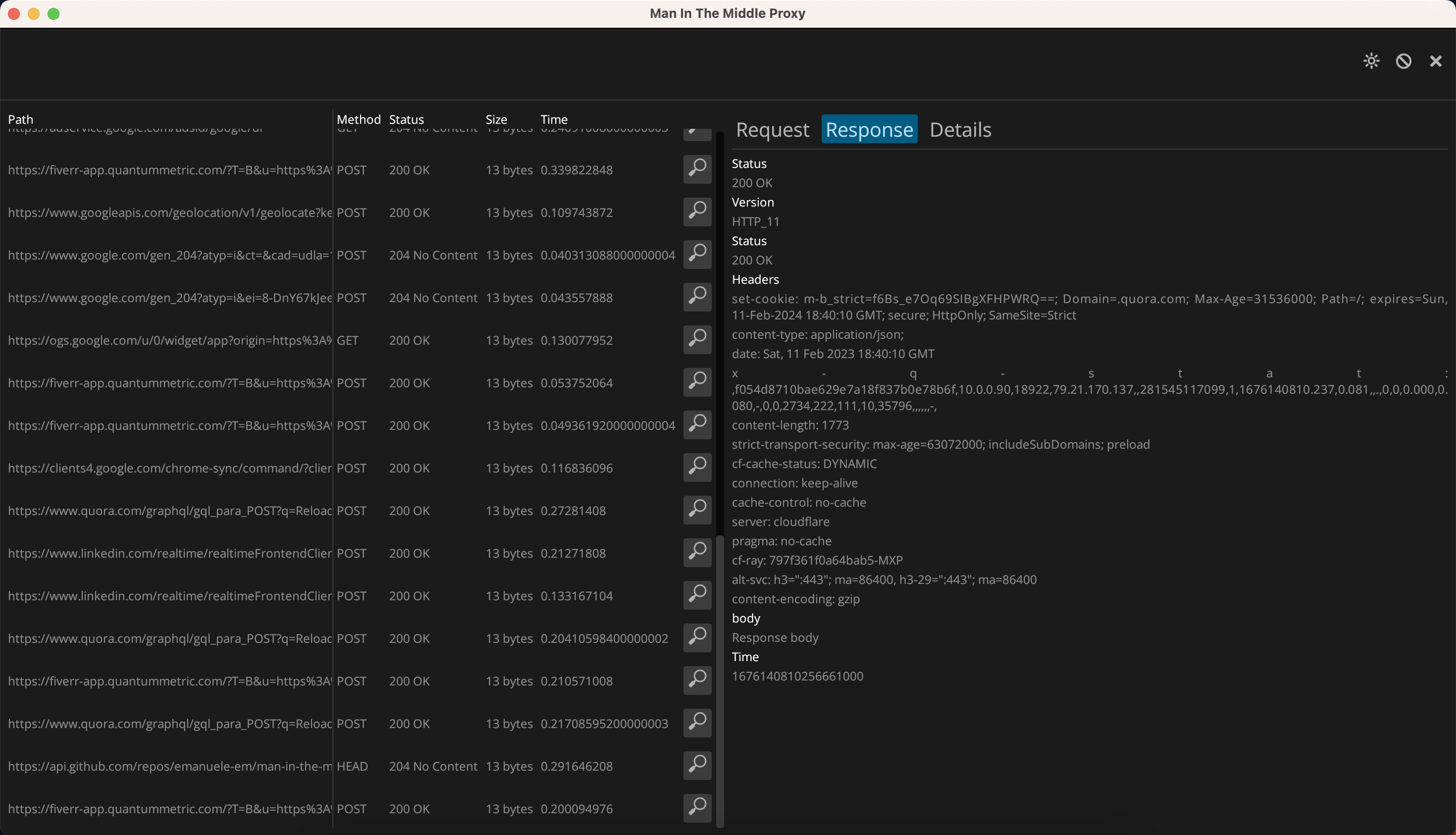1456x835 pixels.
Task: Click the clear requests ban icon
Action: [x=1403, y=61]
